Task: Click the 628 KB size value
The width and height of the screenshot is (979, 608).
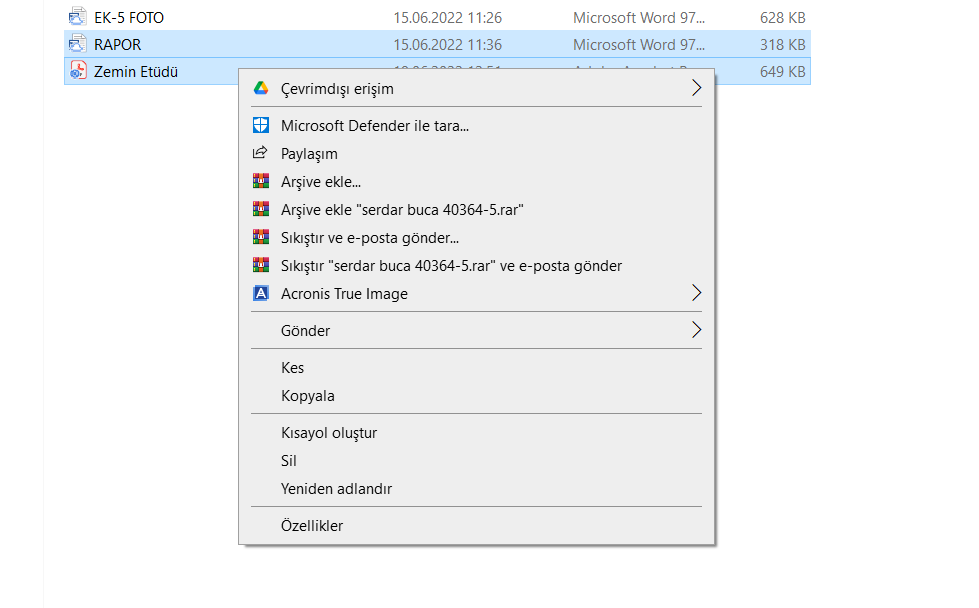Action: (782, 17)
